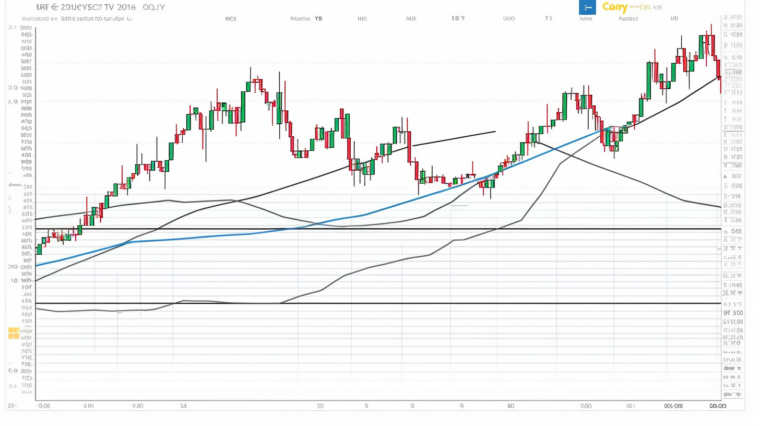The height and width of the screenshot is (426, 760).
Task: Click the tallest green candle at far right
Action: click(x=709, y=42)
